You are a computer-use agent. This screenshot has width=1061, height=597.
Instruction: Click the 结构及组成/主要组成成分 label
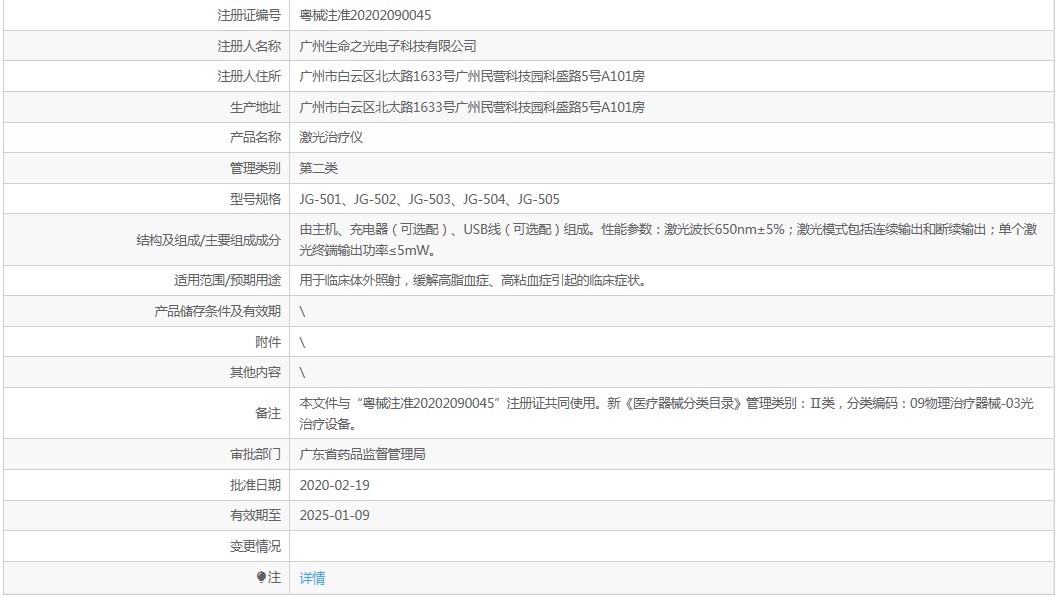click(x=208, y=240)
